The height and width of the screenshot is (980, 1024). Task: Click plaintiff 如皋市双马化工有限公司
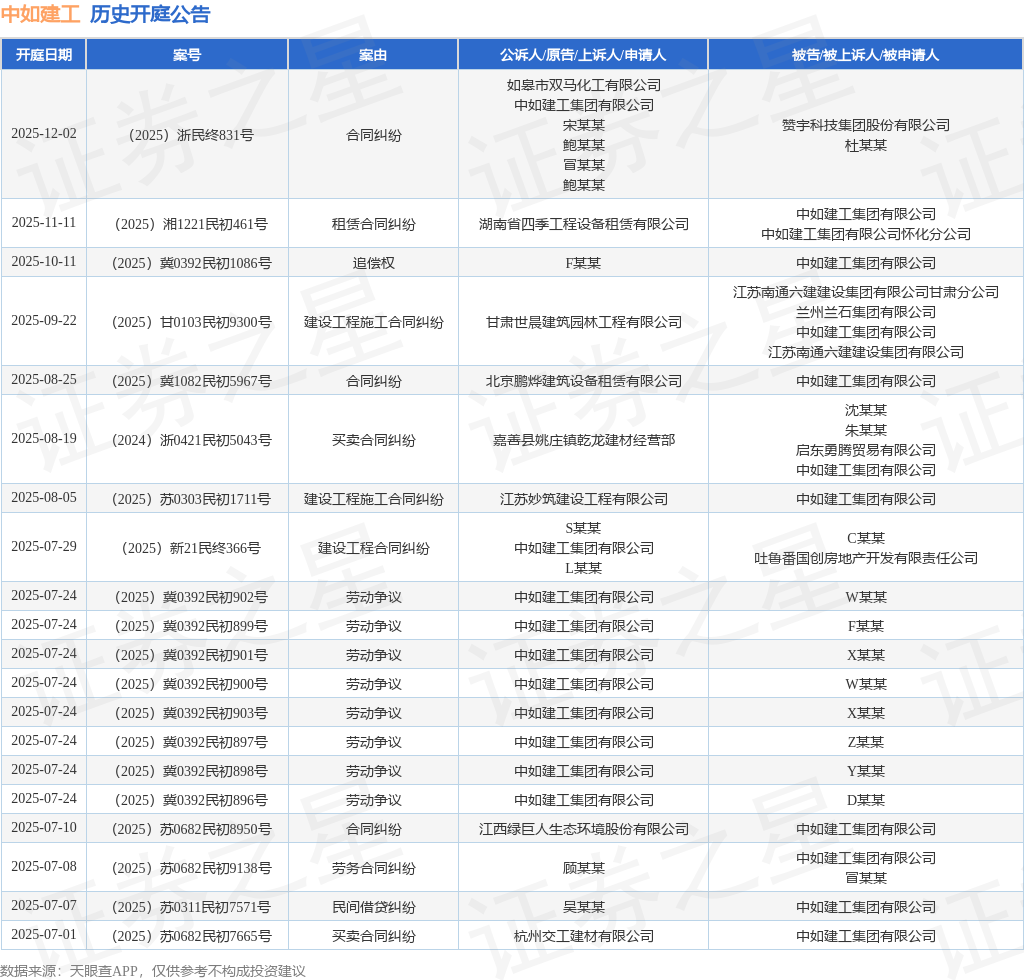(583, 86)
